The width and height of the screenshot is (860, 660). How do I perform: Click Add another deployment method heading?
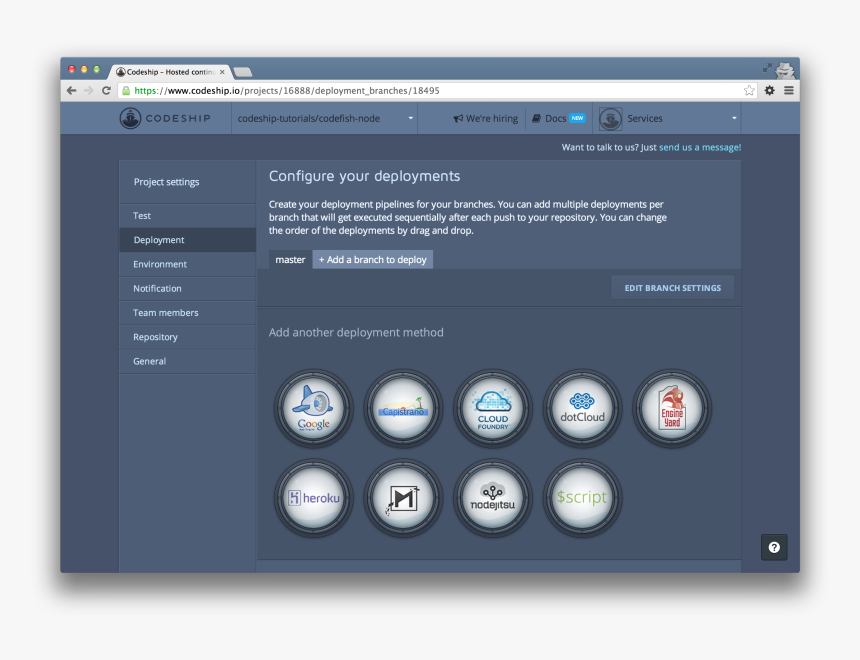click(x=356, y=332)
